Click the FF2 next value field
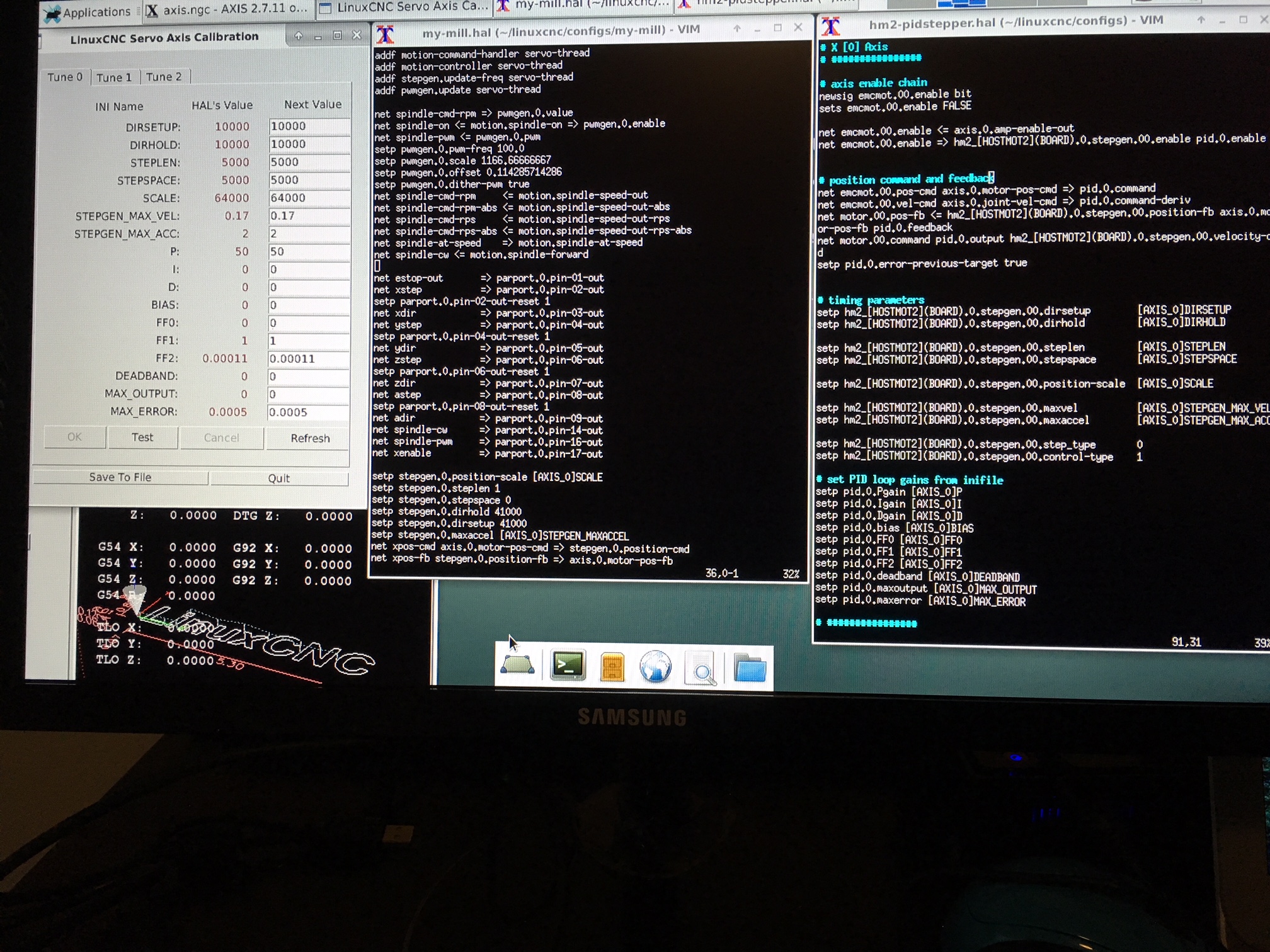Image resolution: width=1270 pixels, height=952 pixels. [x=309, y=359]
